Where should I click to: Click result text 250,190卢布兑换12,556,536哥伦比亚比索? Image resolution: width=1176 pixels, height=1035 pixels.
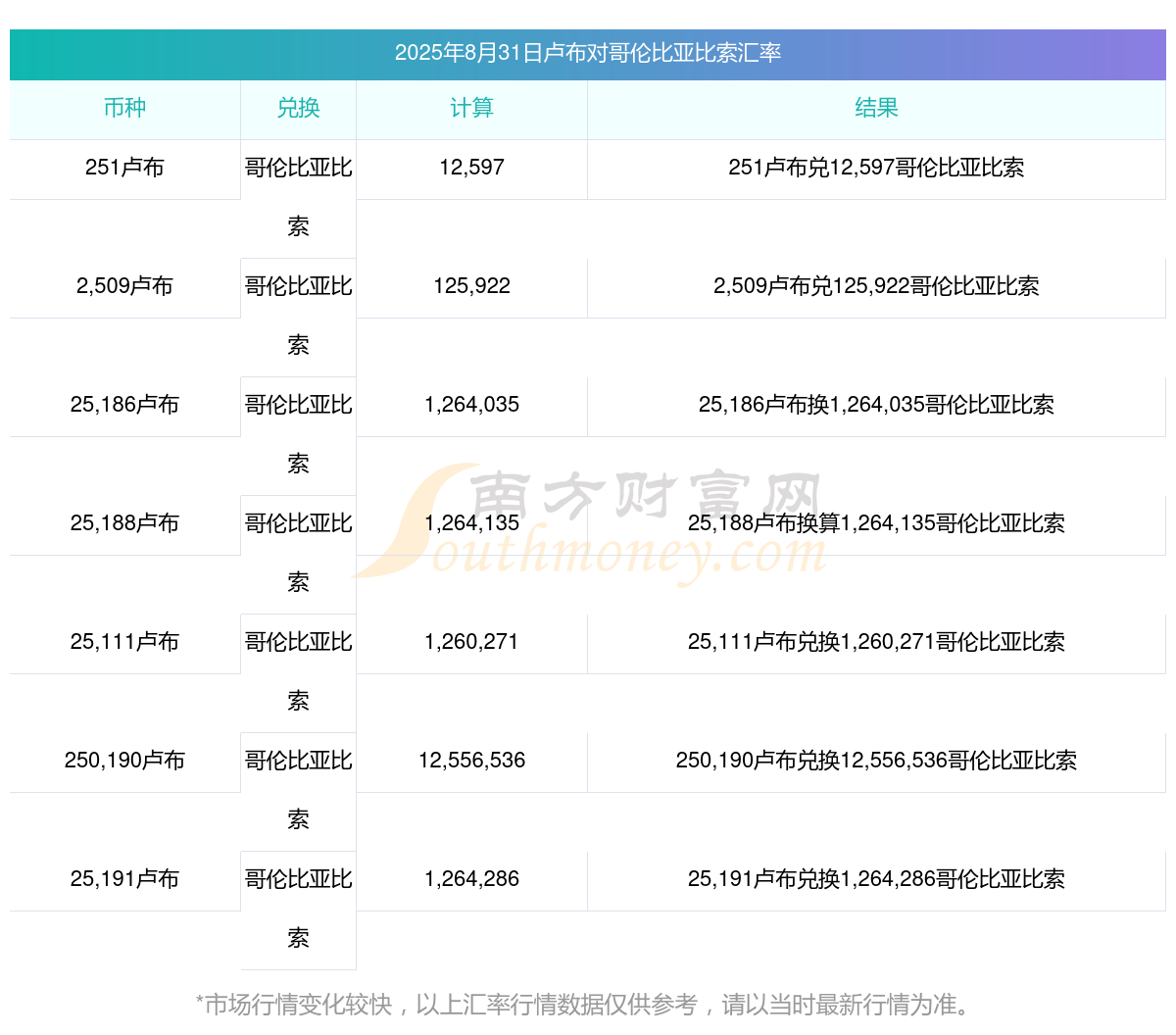point(876,761)
